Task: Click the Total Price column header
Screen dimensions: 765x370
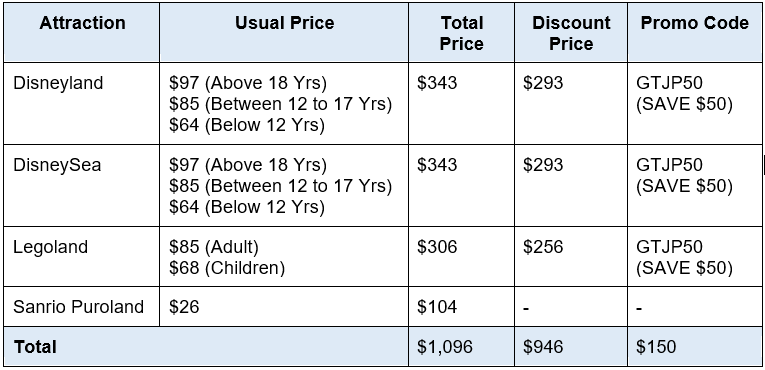Action: [461, 33]
